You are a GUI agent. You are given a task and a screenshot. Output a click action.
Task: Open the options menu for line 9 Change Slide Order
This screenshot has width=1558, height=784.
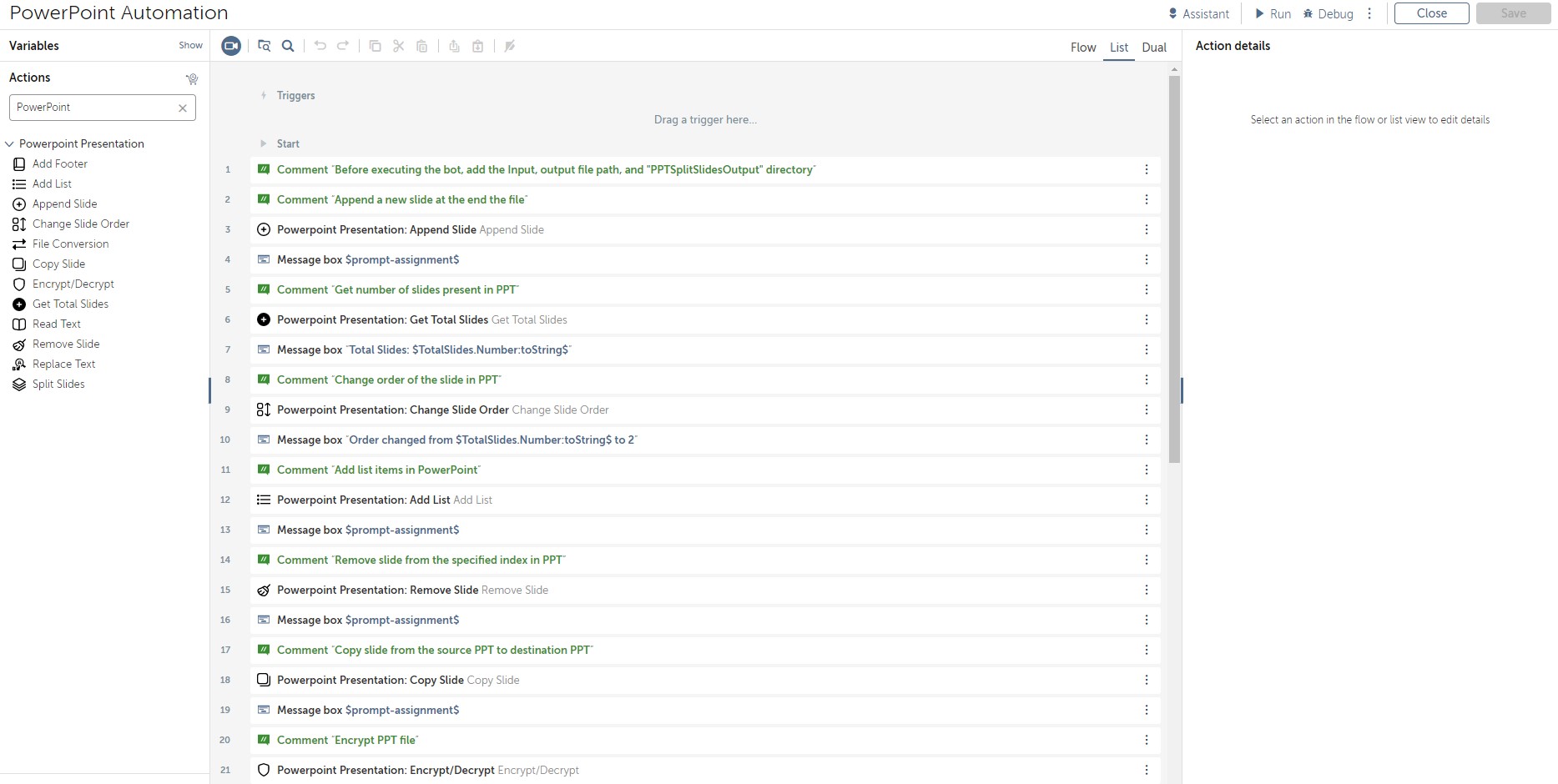point(1147,410)
